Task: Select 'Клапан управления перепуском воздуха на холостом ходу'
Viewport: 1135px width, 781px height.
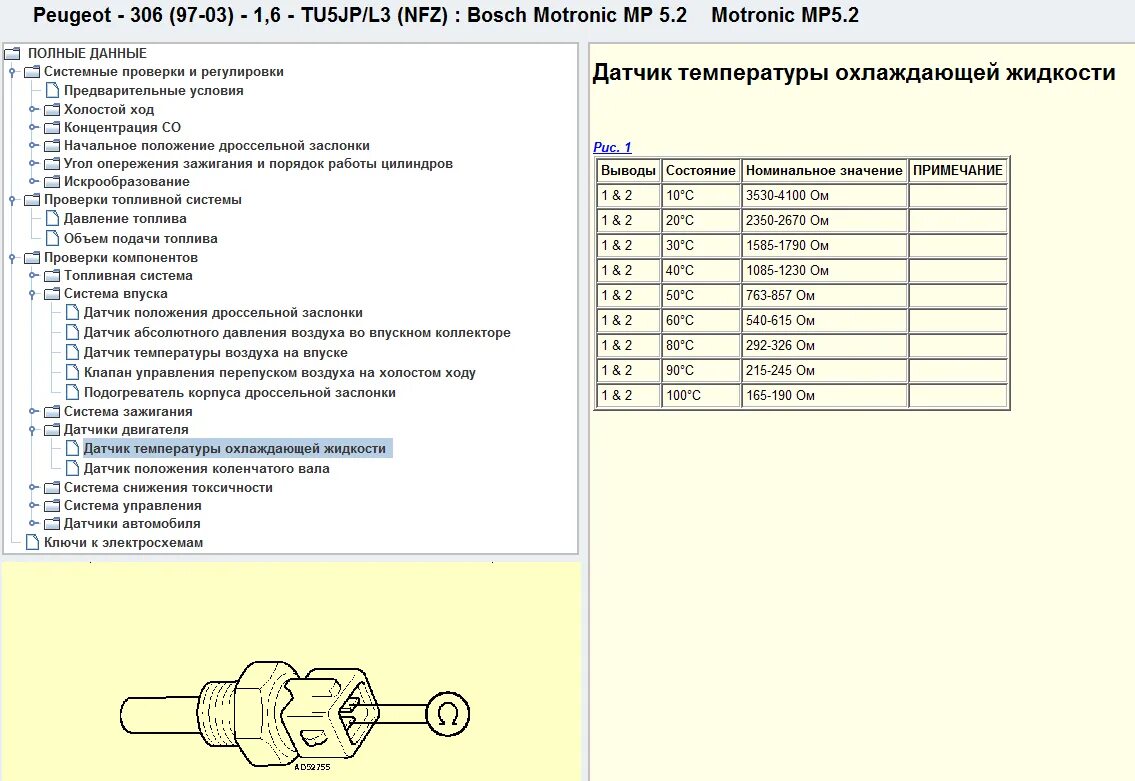Action: pos(279,373)
